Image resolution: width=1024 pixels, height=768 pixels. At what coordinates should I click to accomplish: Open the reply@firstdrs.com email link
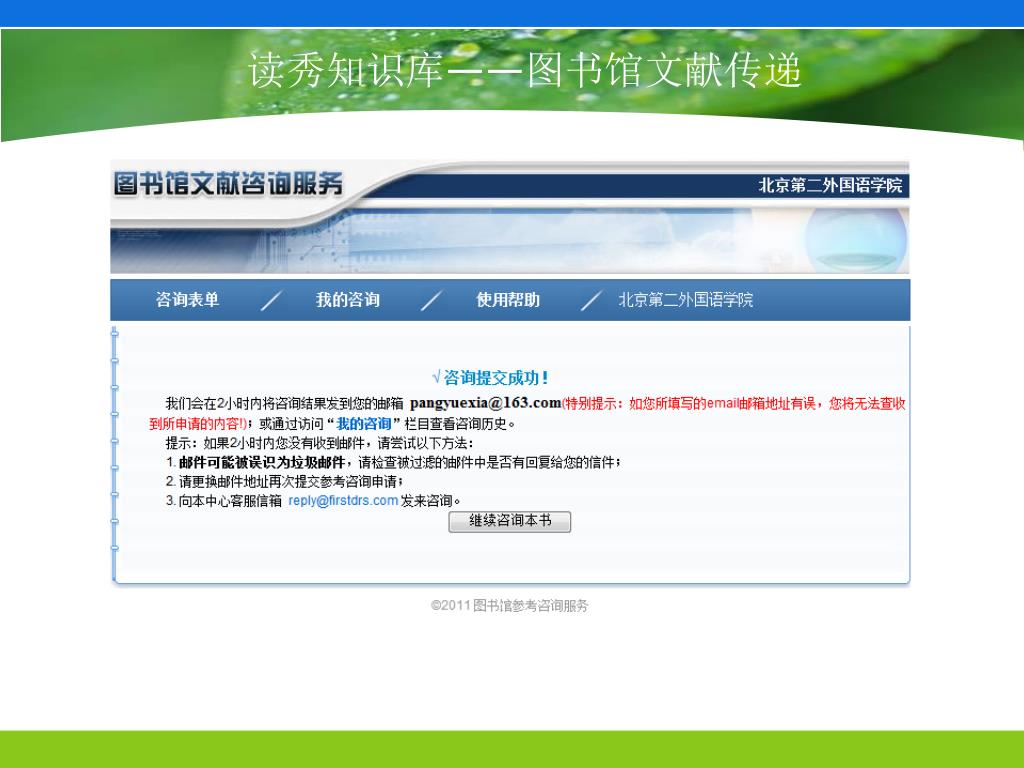pos(343,500)
